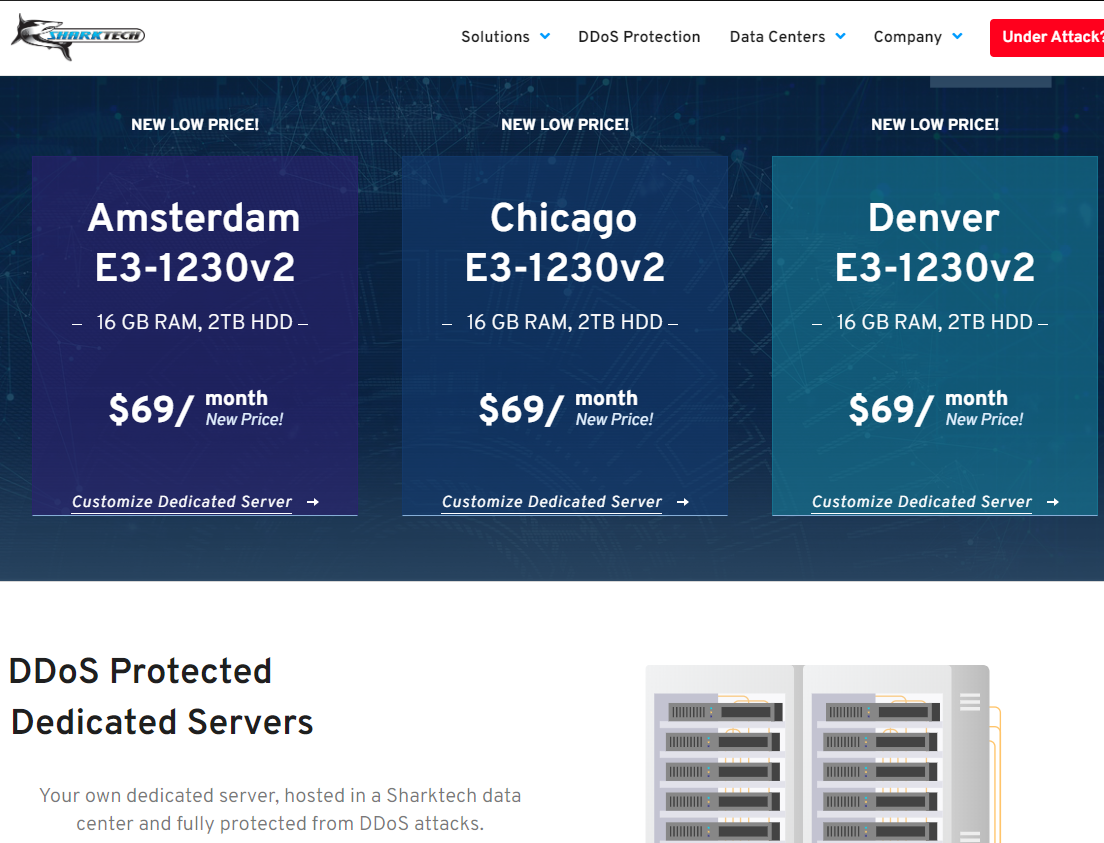Select the Denver E3-1230v2 card title

click(934, 243)
